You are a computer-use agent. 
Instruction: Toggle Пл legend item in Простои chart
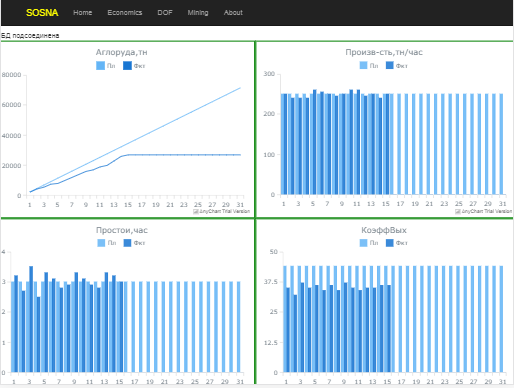(x=107, y=243)
